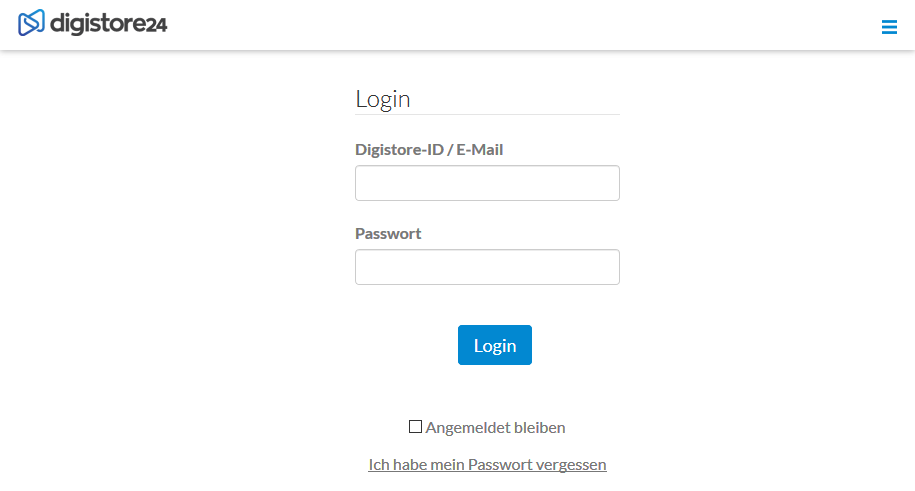Click the Passwort field label
This screenshot has width=915, height=491.
tap(388, 234)
